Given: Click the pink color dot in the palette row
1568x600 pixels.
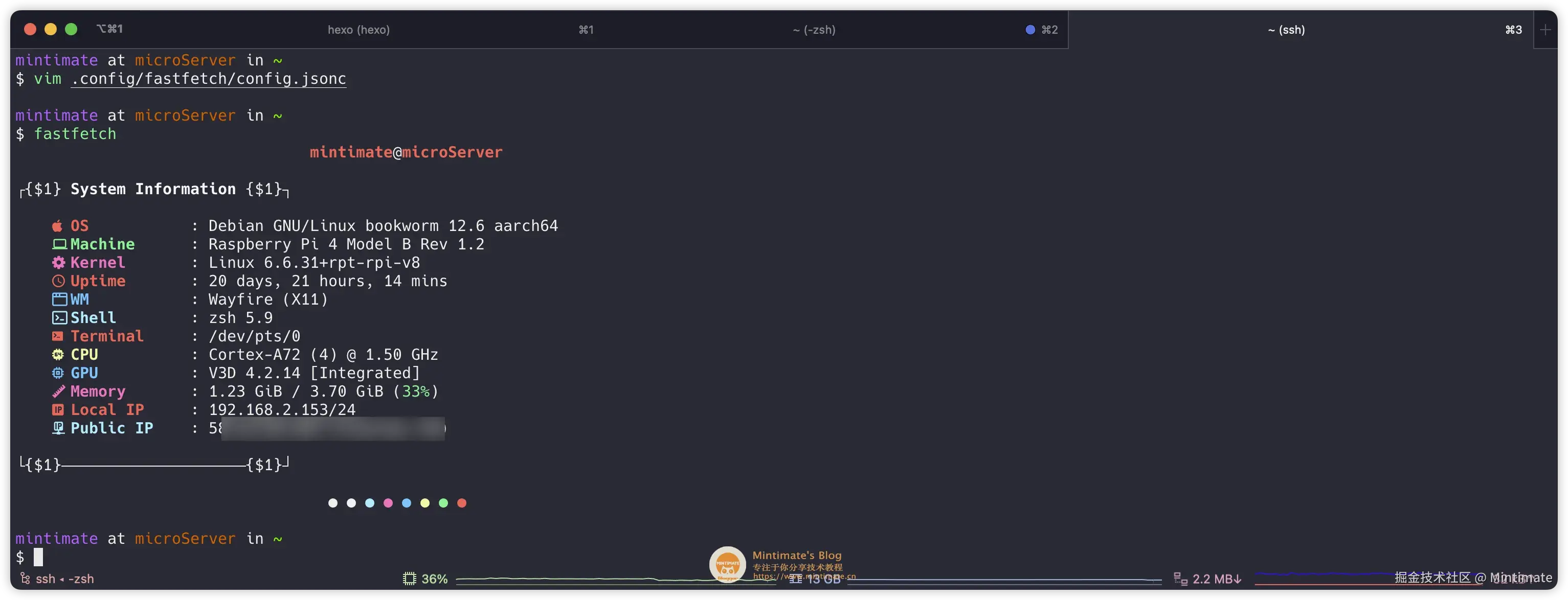Looking at the screenshot, I should click(x=388, y=503).
